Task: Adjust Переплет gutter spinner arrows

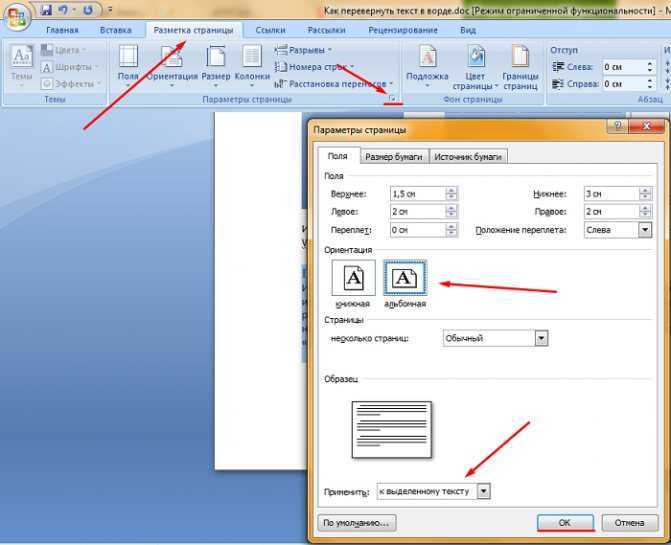Action: click(451, 230)
